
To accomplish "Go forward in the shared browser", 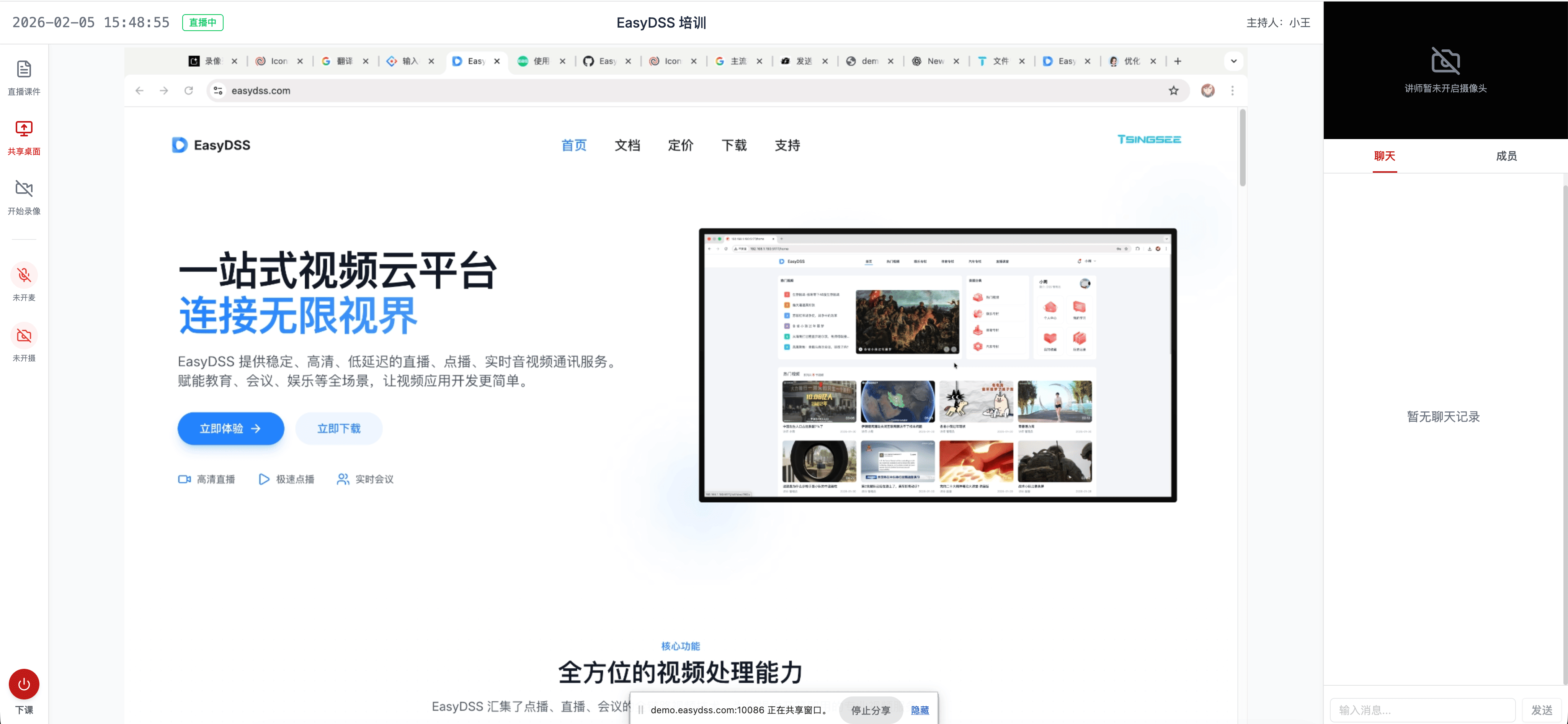I will pyautogui.click(x=164, y=91).
